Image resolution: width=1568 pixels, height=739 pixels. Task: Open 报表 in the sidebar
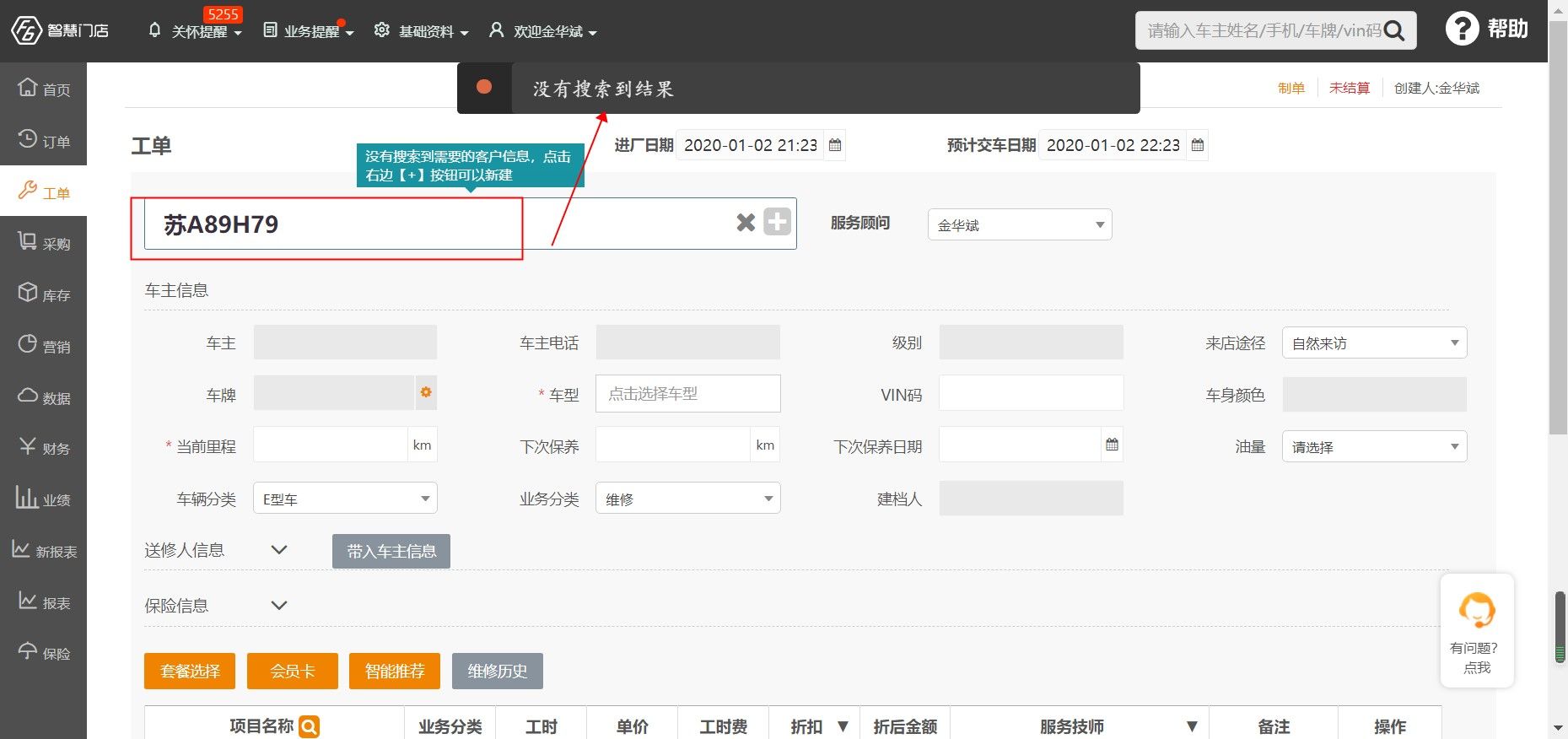(x=44, y=602)
